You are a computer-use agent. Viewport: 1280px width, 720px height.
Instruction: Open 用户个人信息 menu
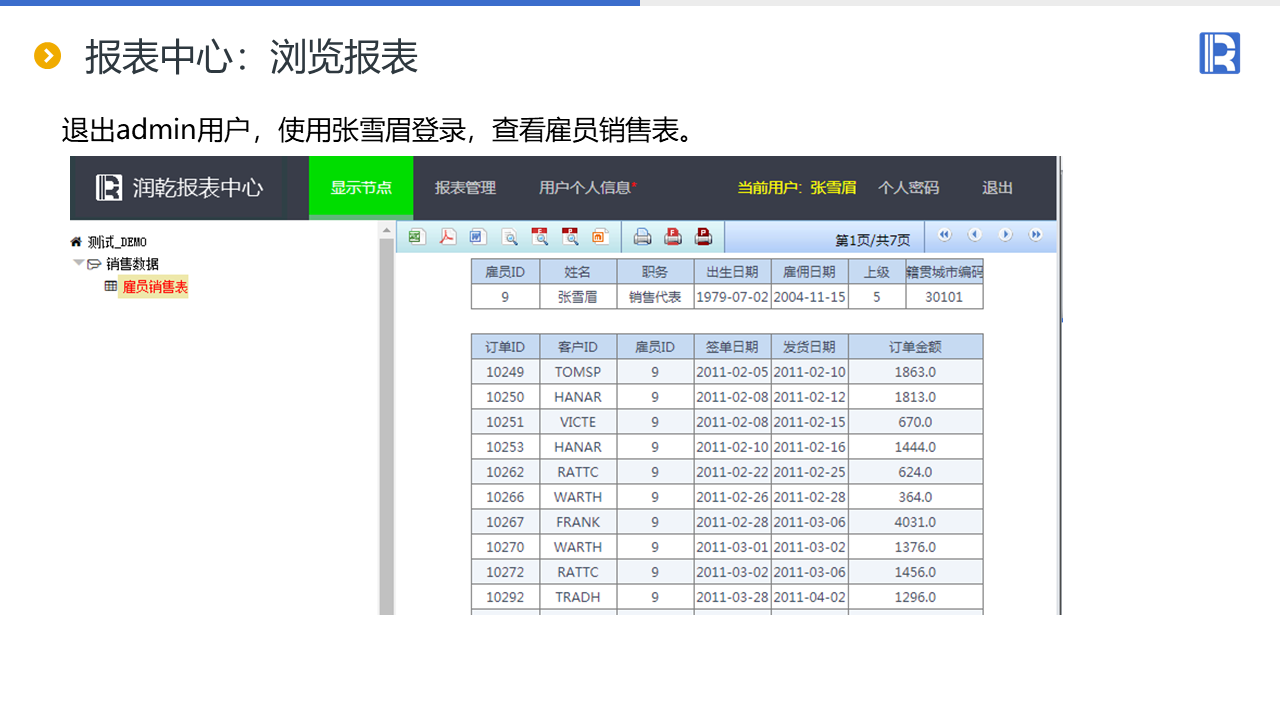pos(586,188)
